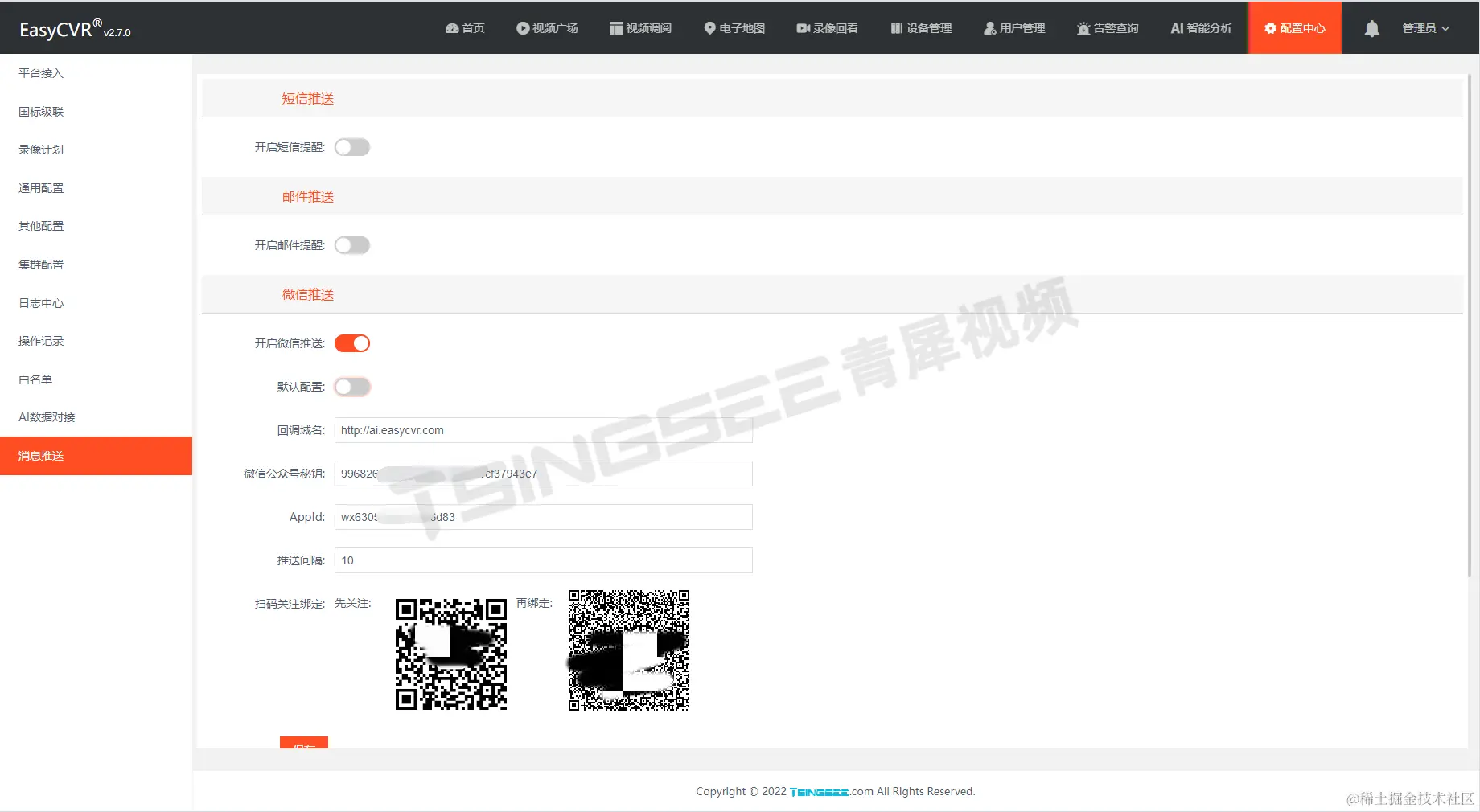Click the 告警查询 alarm icon

1083,28
